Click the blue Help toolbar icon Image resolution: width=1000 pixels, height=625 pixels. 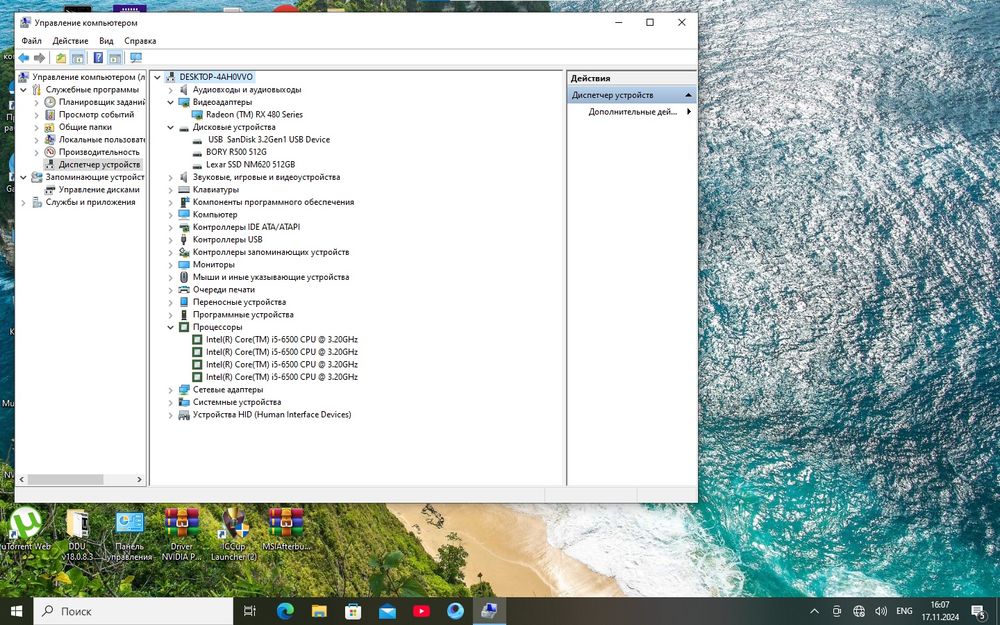(x=98, y=58)
